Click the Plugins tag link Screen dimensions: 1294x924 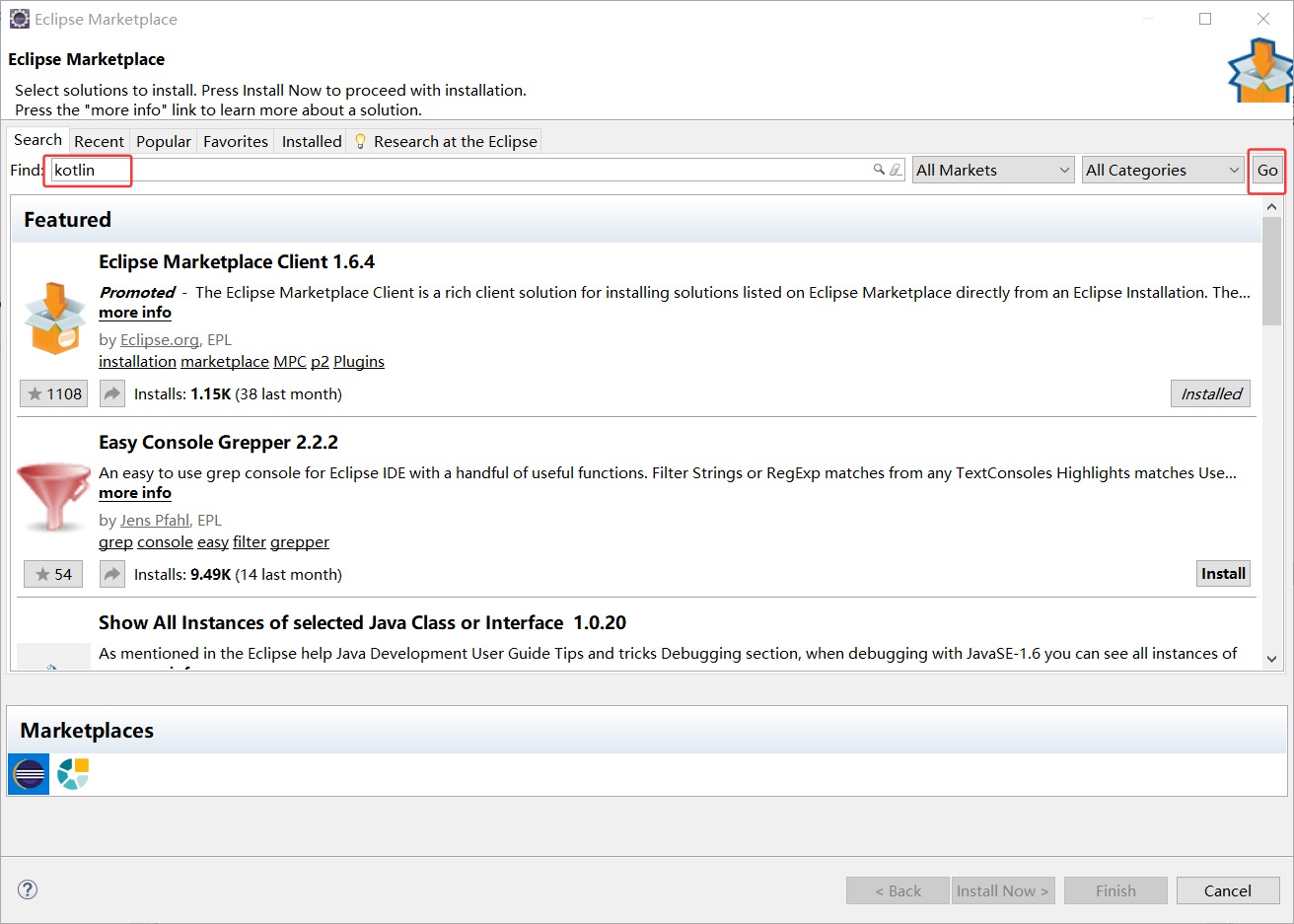coord(359,362)
